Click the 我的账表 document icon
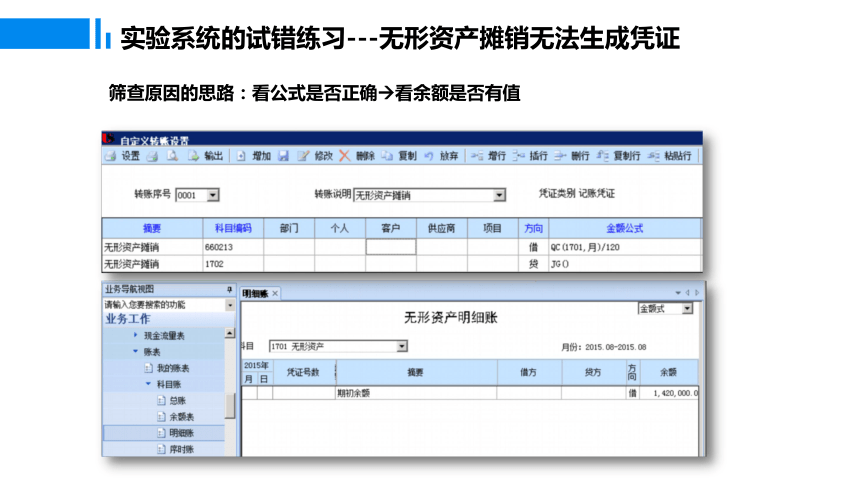 point(148,368)
